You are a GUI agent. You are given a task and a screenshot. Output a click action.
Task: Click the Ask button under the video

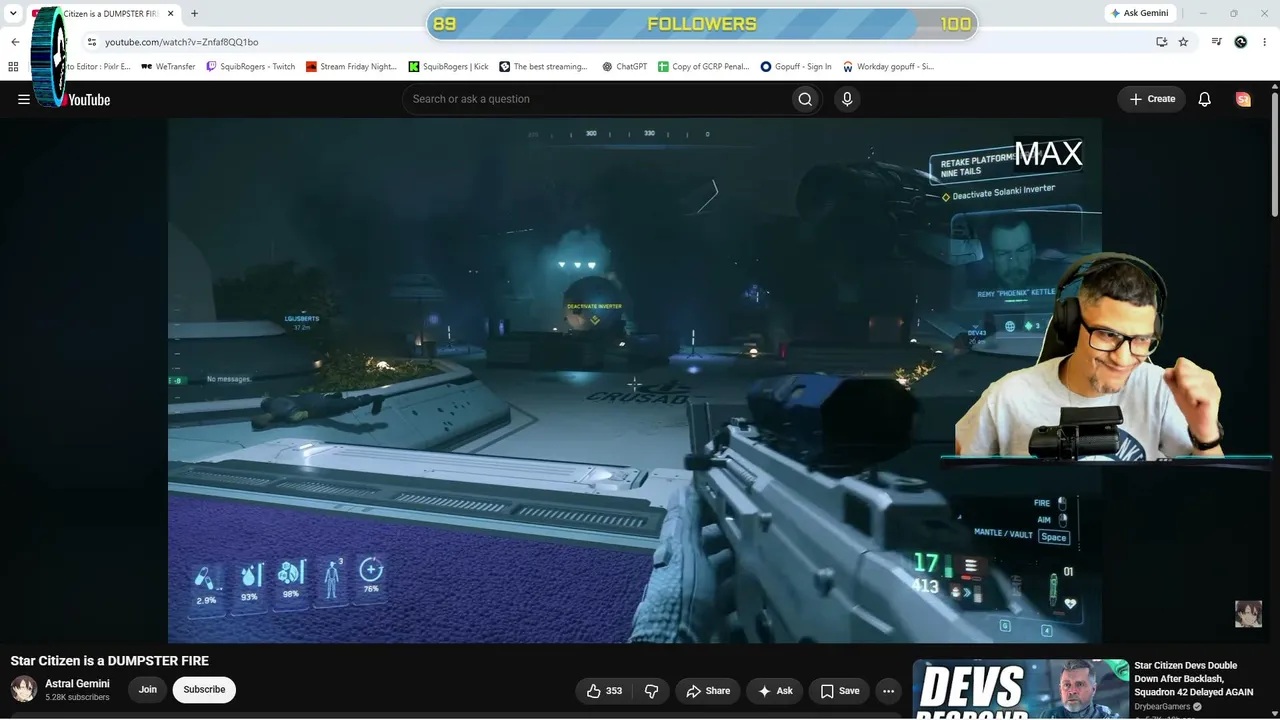pyautogui.click(x=775, y=691)
